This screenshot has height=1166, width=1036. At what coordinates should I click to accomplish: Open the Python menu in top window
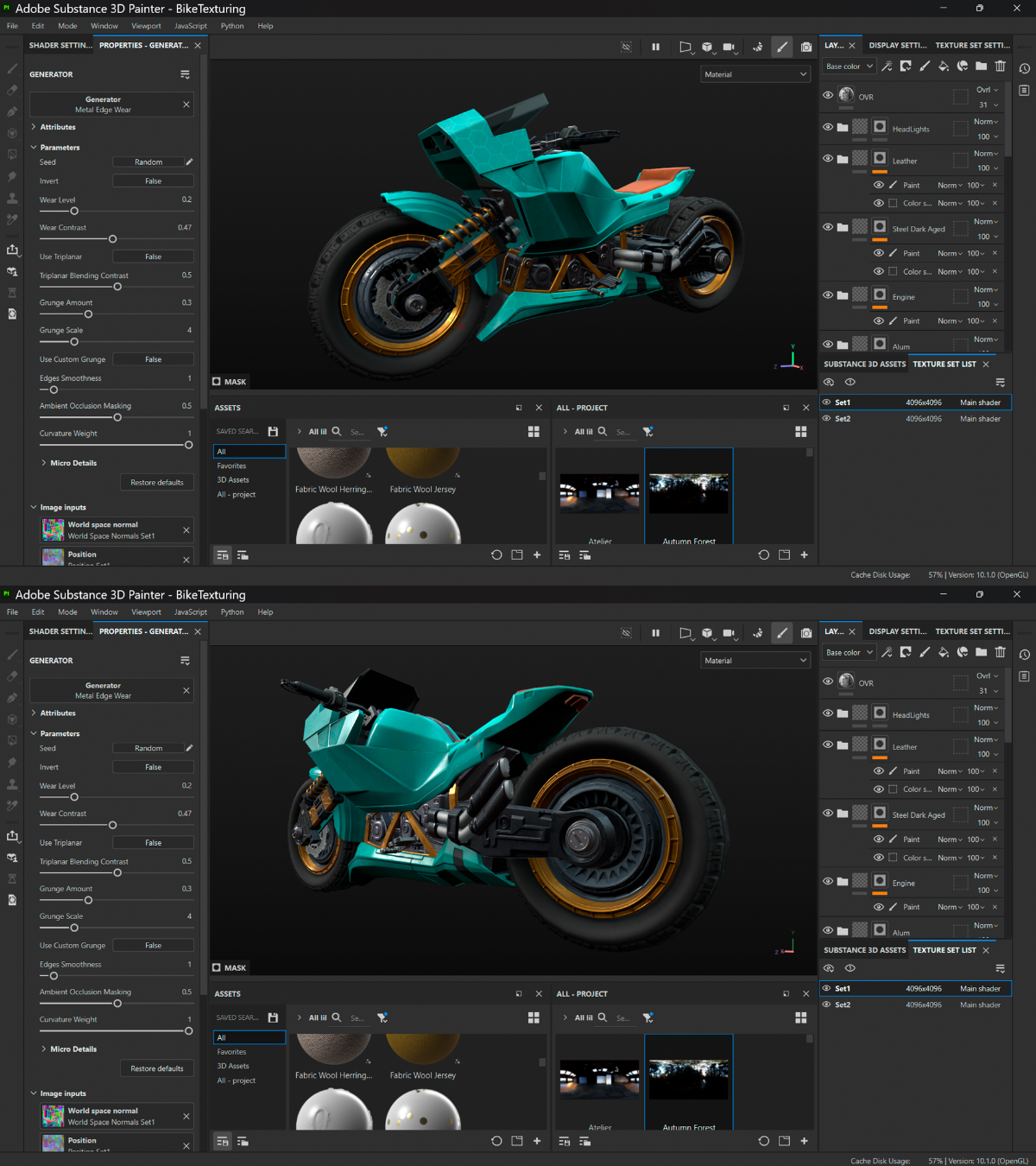click(x=232, y=26)
